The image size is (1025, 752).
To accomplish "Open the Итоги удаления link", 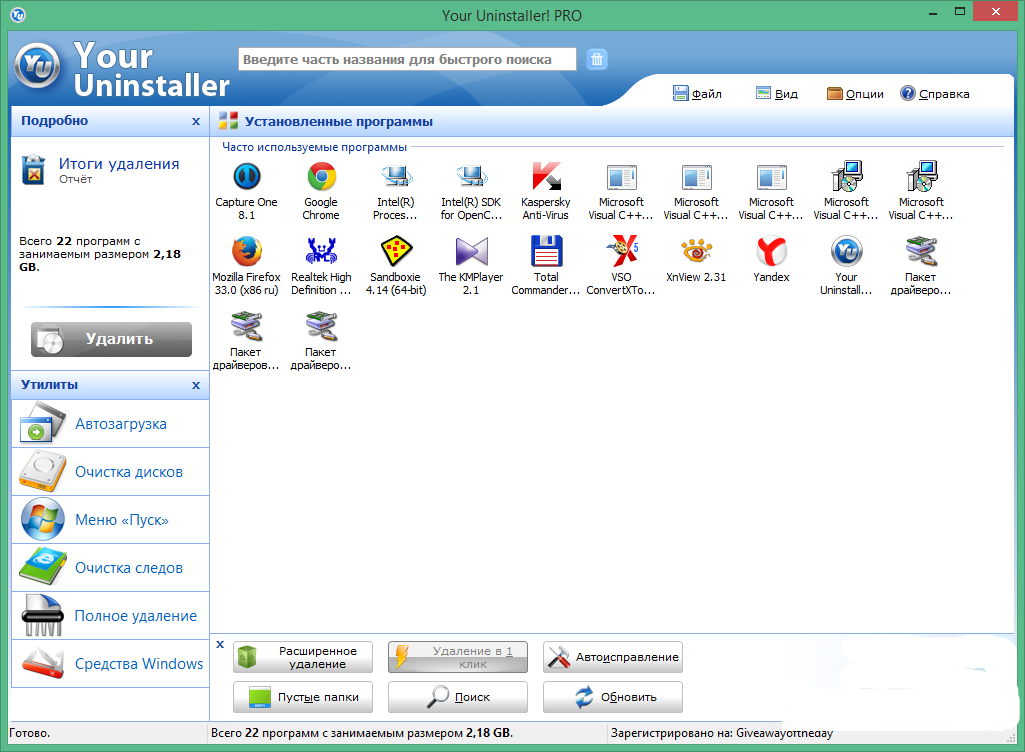I will 119,164.
